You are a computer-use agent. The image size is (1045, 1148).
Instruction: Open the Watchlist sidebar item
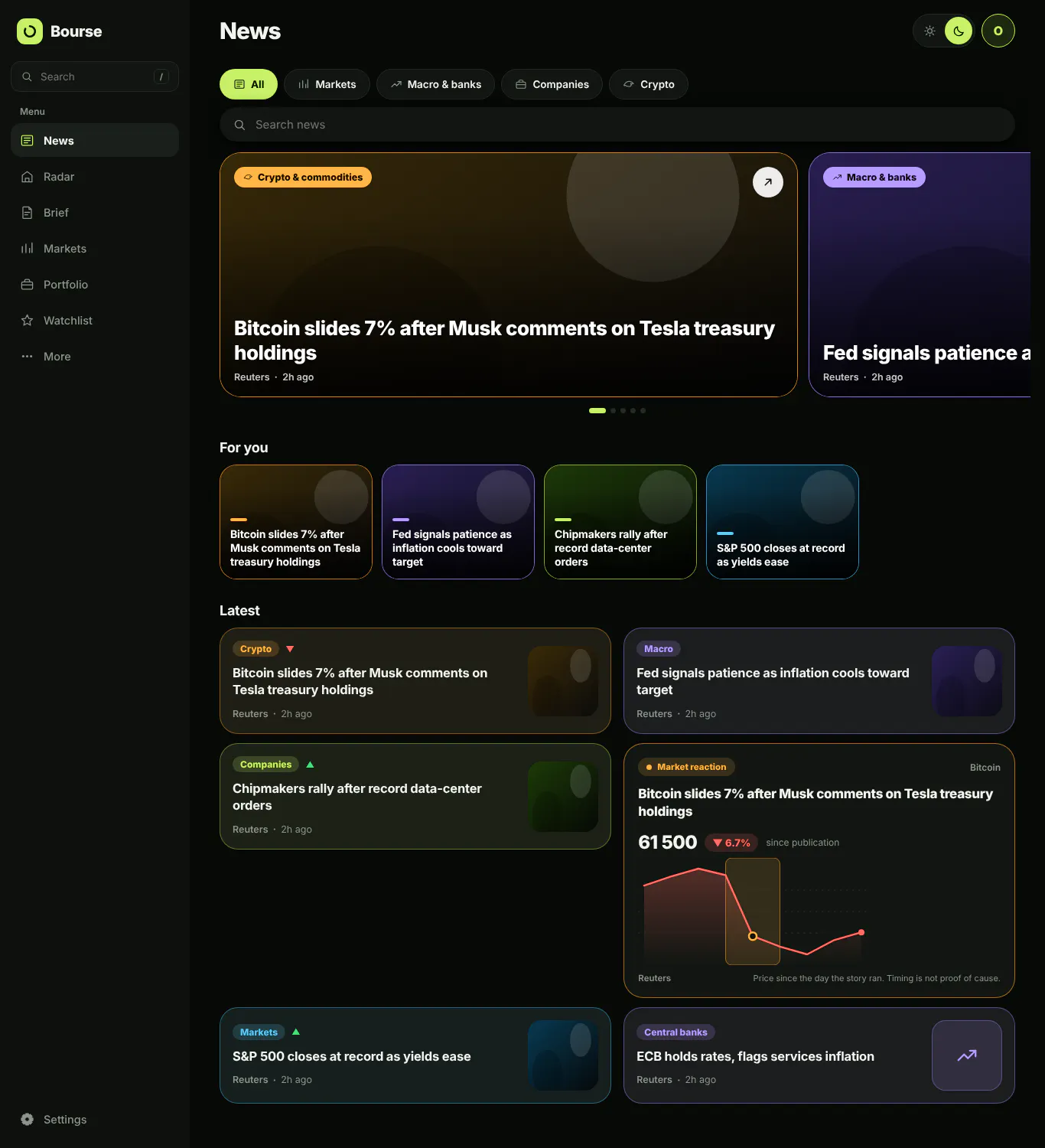[95, 321]
